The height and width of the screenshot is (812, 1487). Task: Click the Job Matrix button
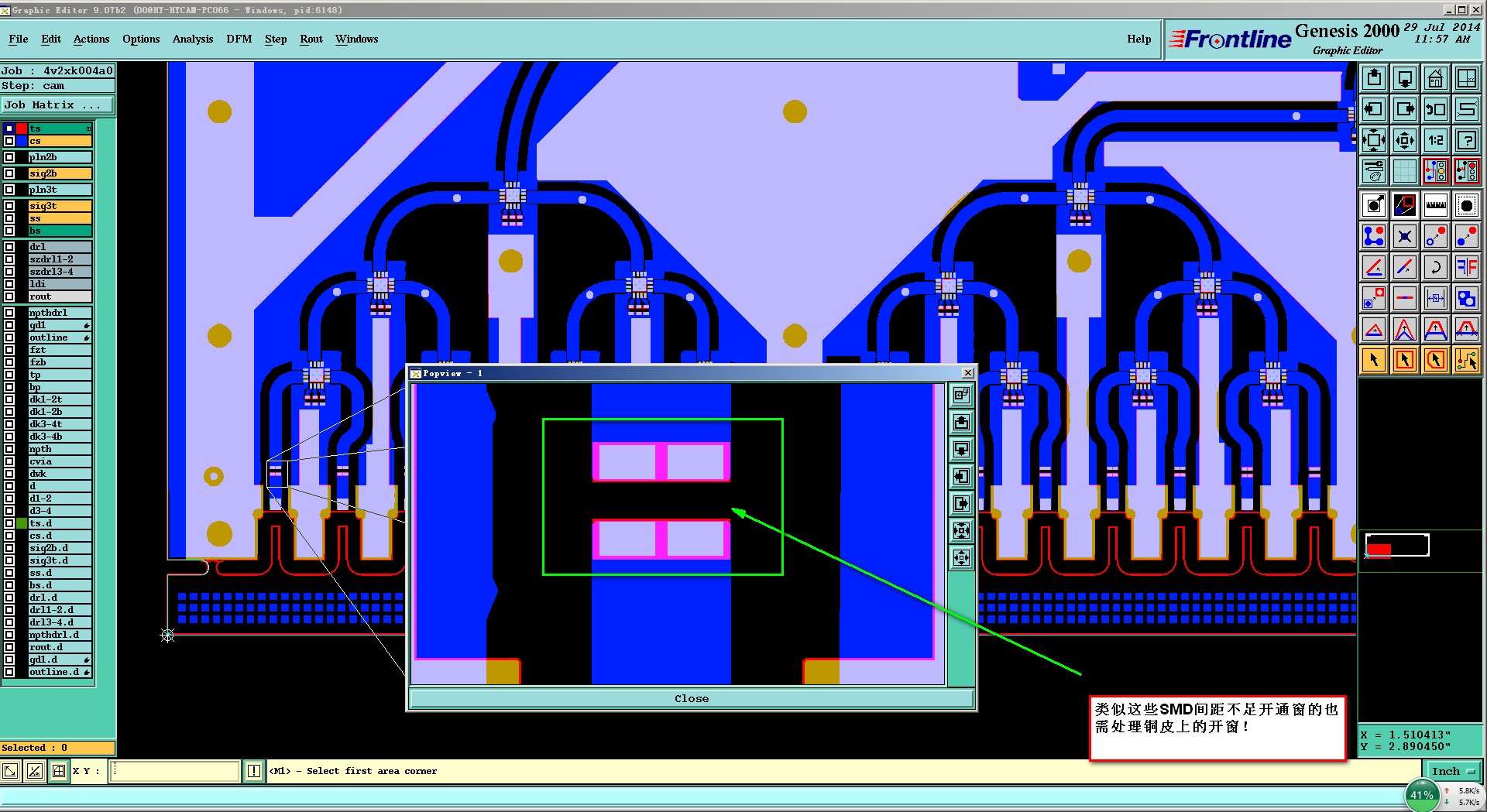[x=57, y=105]
